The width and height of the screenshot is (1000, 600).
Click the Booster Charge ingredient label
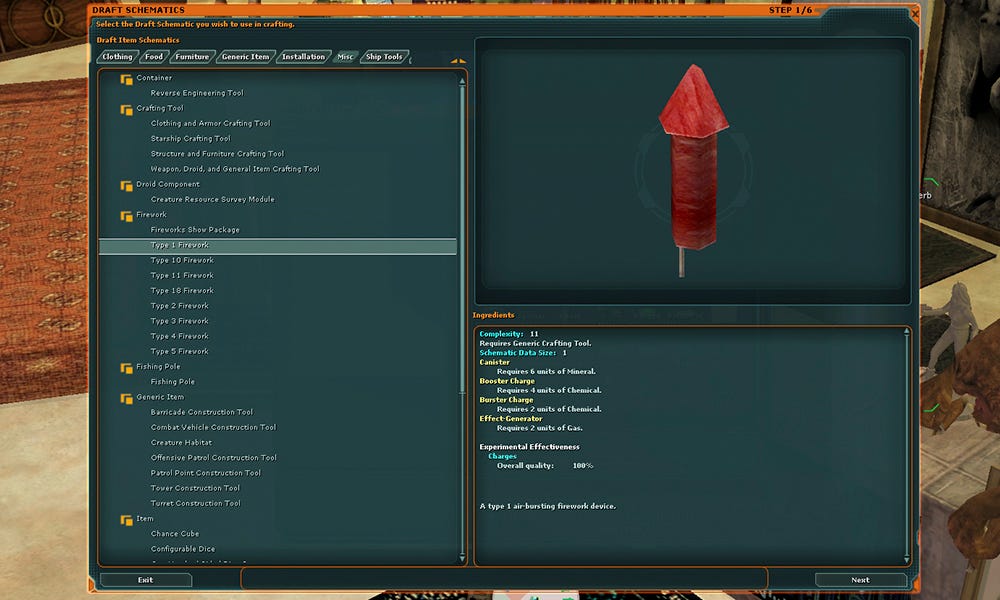pos(507,381)
